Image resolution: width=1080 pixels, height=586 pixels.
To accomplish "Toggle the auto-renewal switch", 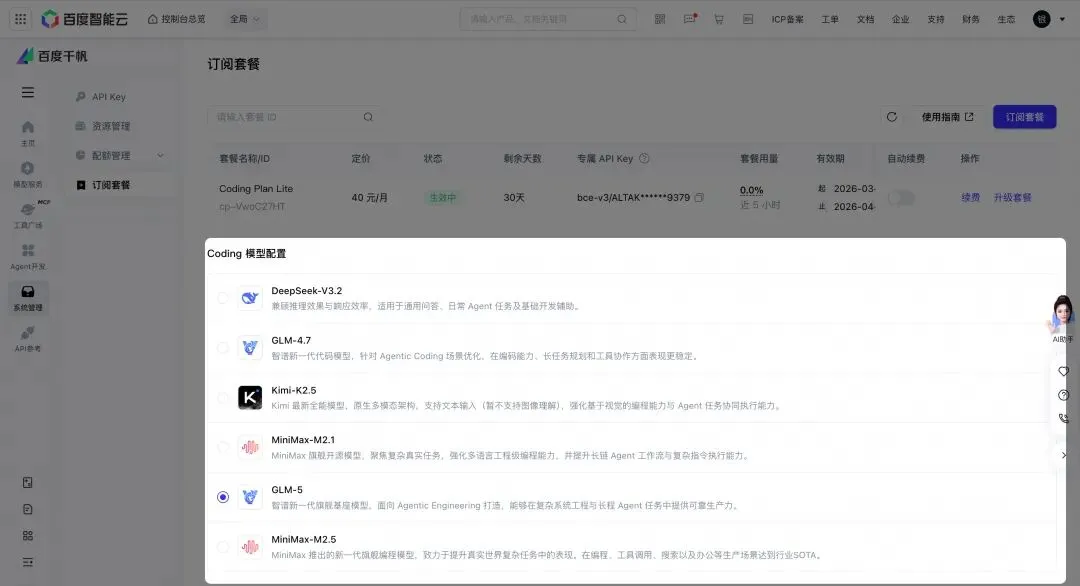I will (901, 198).
